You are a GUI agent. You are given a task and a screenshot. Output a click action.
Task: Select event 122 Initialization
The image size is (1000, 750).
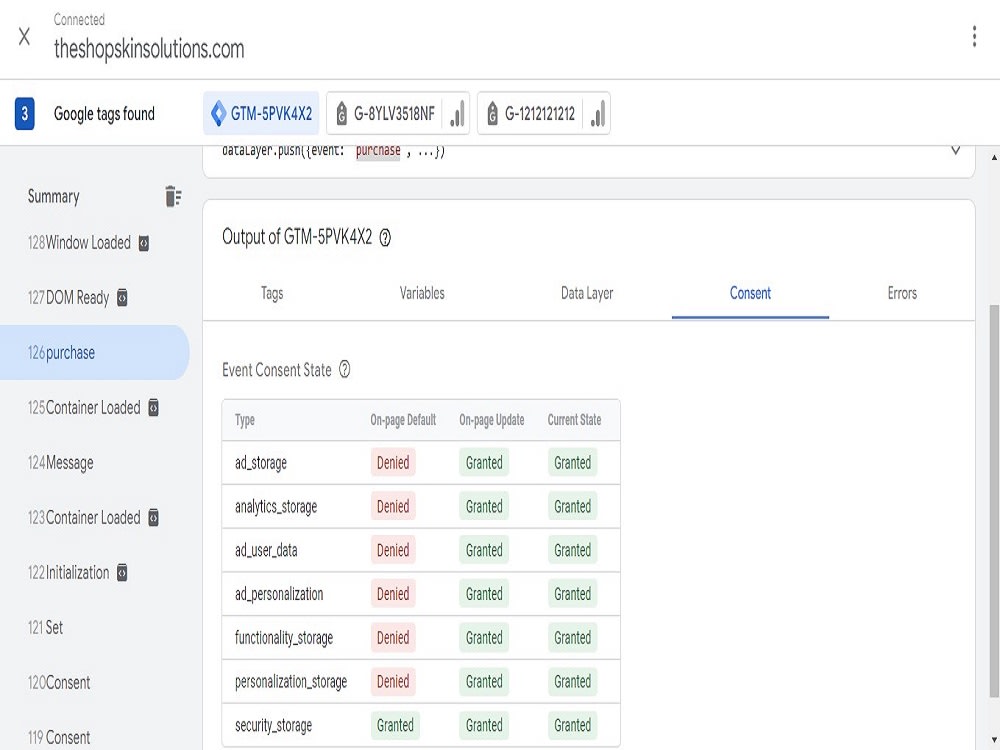click(77, 573)
